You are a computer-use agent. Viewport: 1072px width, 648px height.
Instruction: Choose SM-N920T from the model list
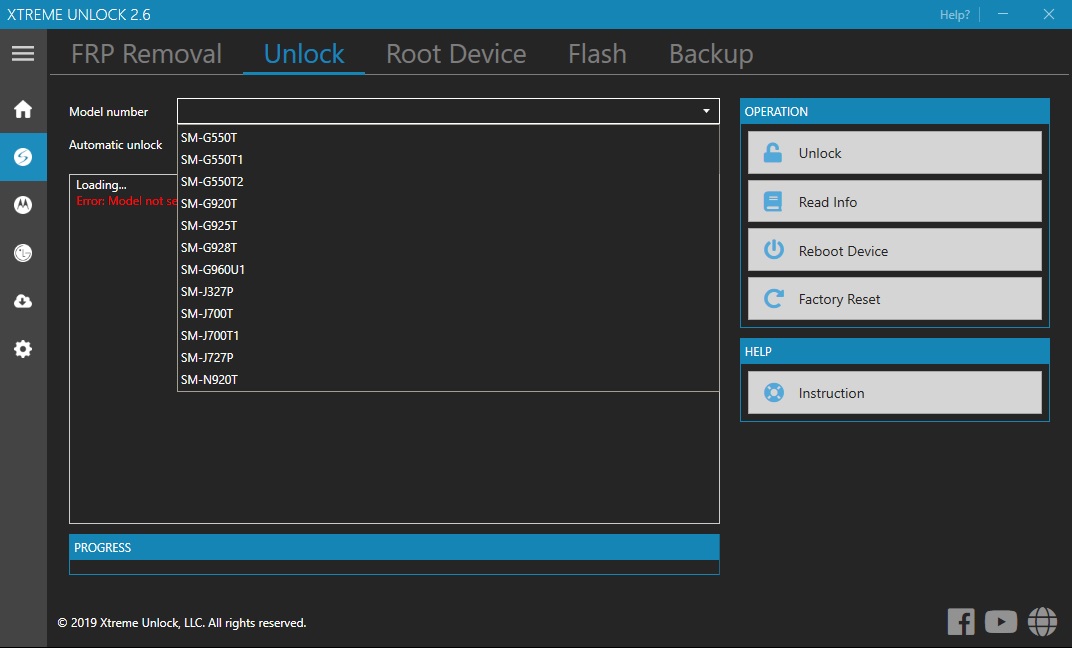tap(448, 379)
